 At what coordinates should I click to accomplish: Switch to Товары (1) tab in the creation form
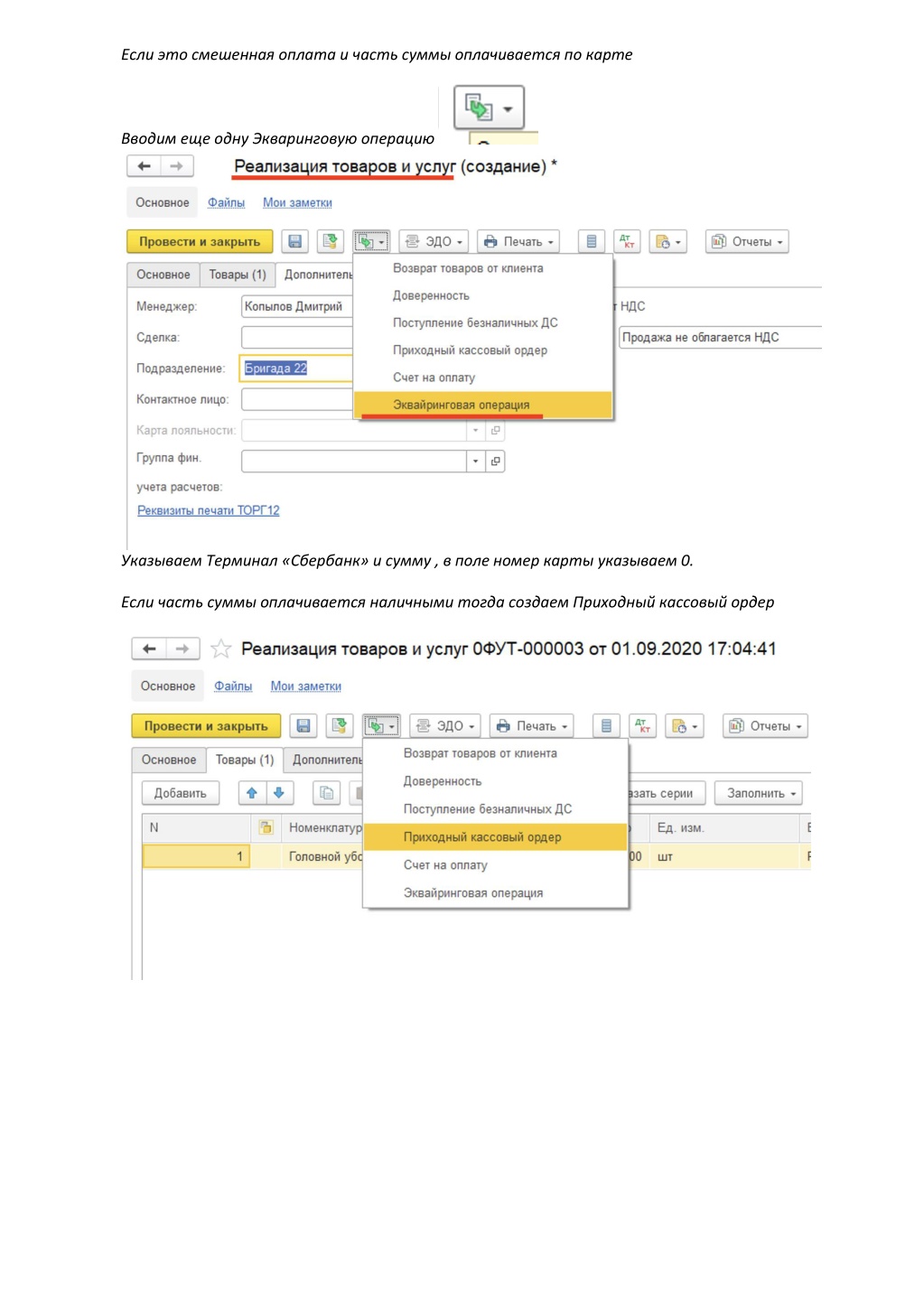[238, 275]
